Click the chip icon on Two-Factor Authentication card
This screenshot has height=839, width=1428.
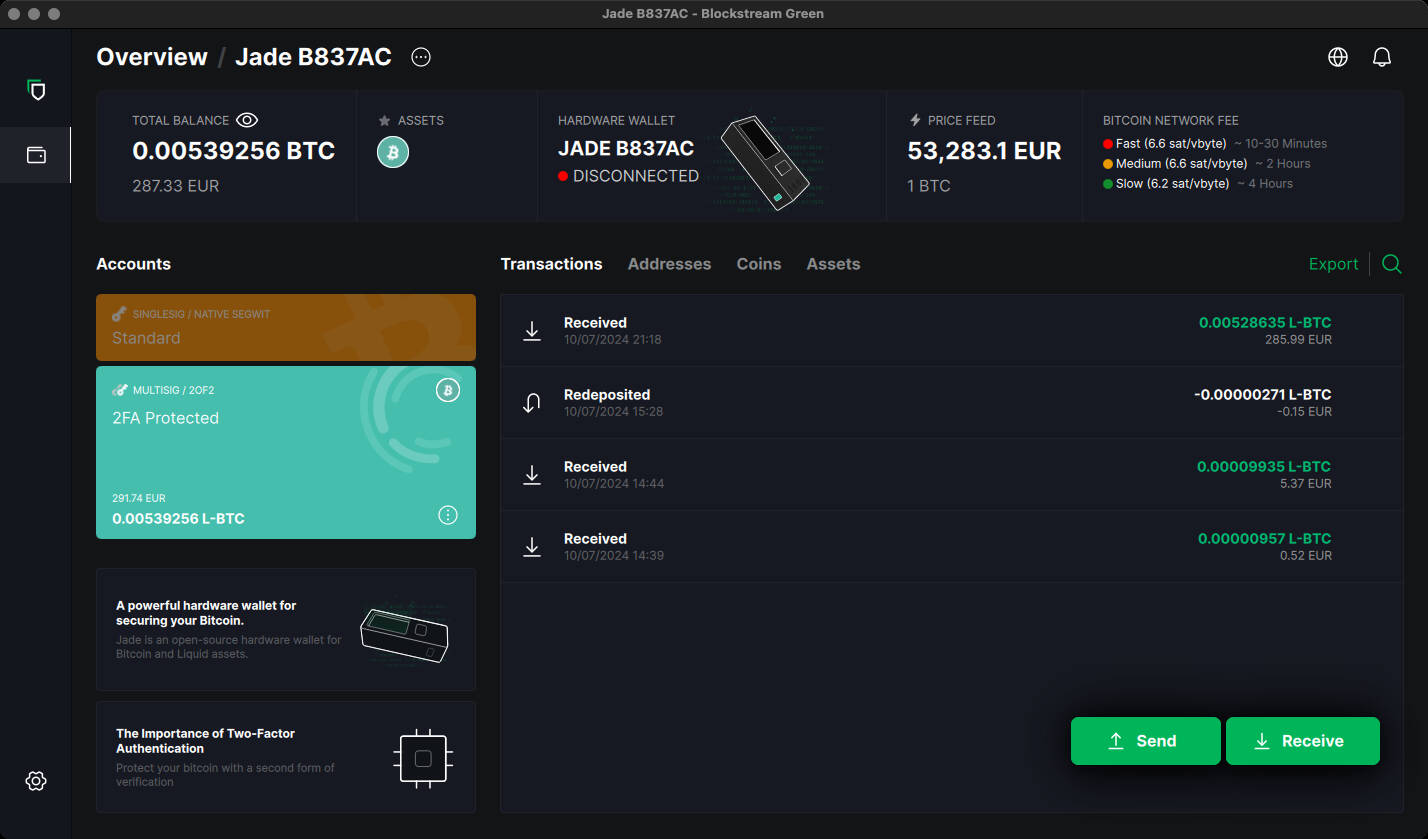pos(423,758)
